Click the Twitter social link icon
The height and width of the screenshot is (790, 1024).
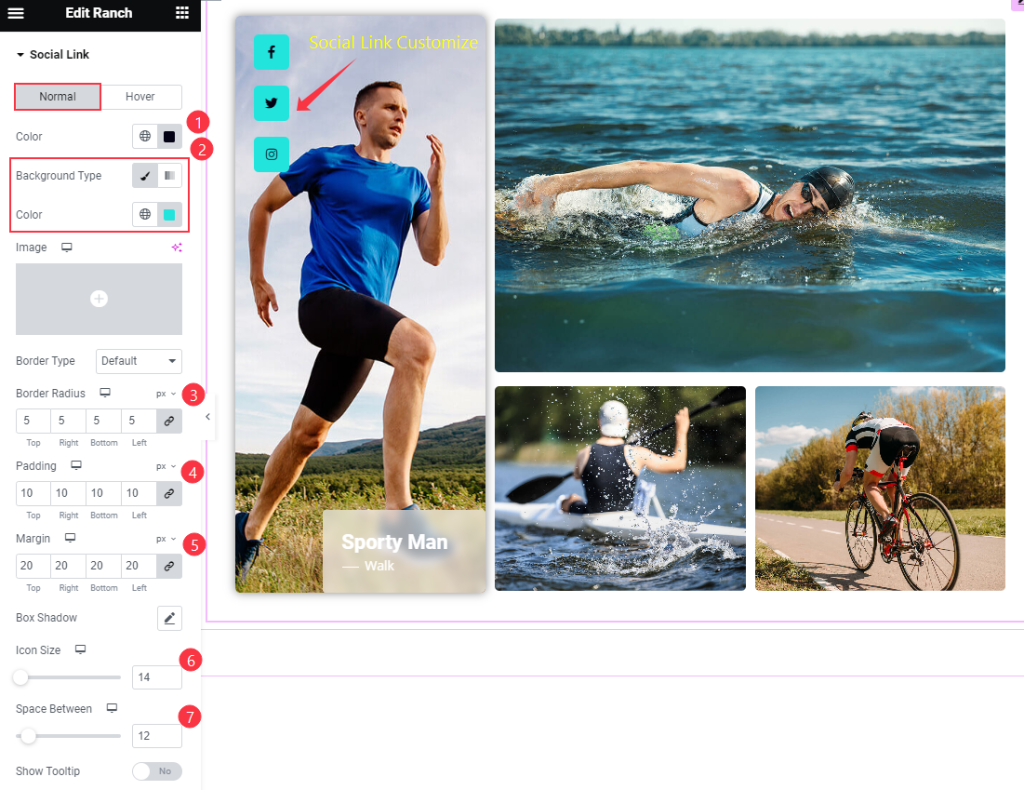(271, 103)
